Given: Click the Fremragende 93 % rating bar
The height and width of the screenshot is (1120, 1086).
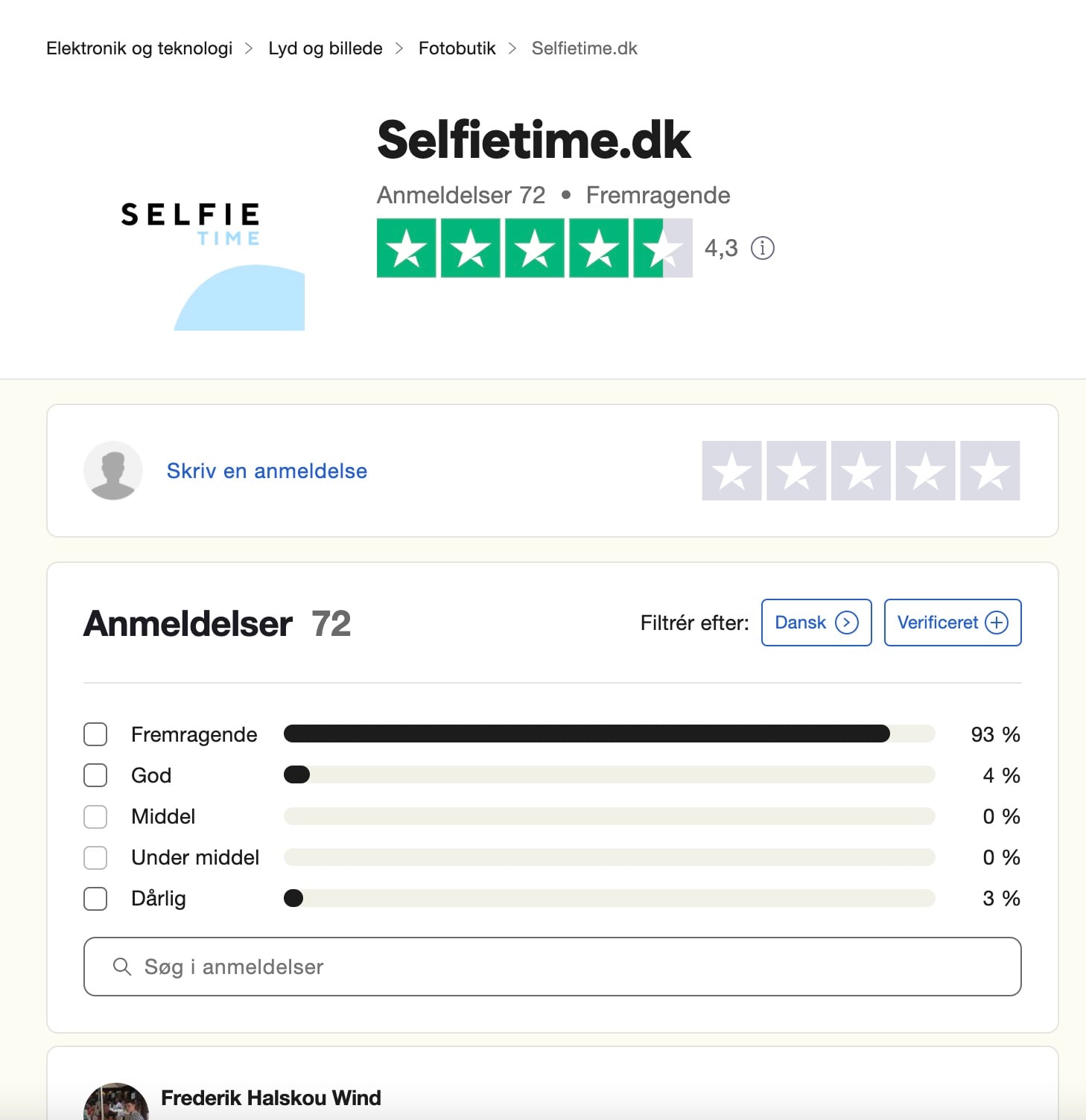Looking at the screenshot, I should [609, 734].
